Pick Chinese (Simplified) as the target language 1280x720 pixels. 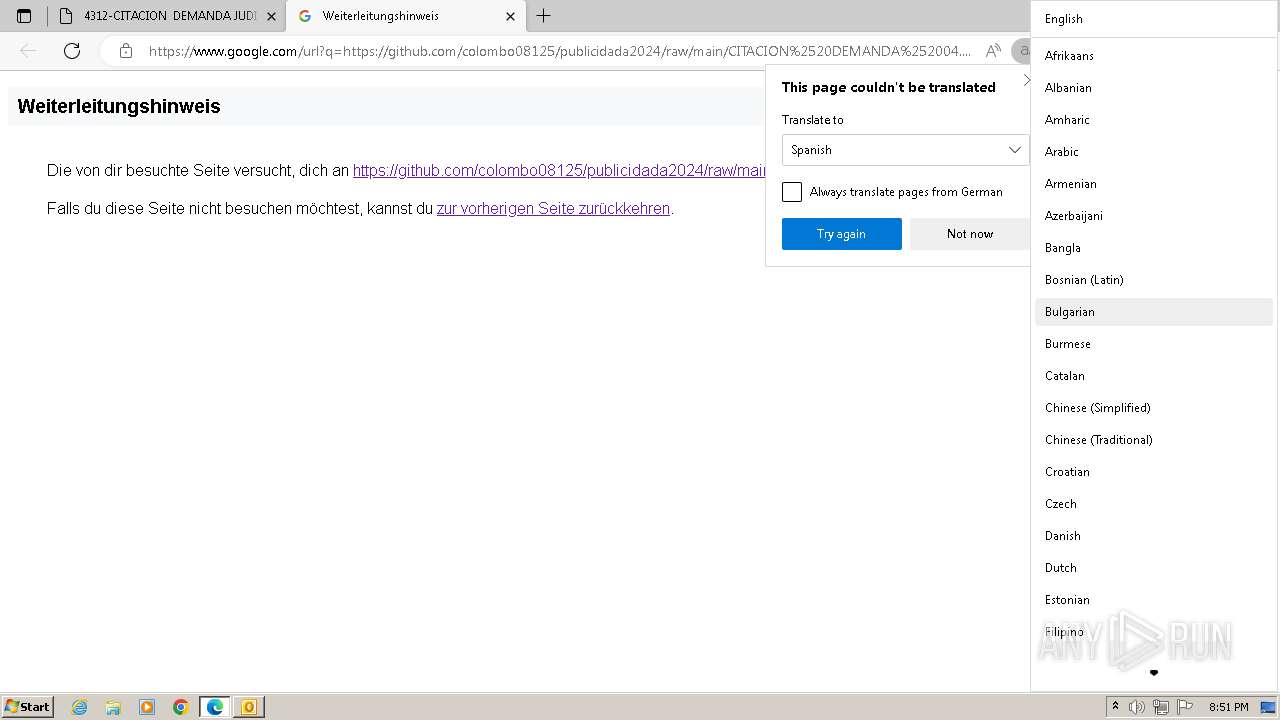[1154, 408]
